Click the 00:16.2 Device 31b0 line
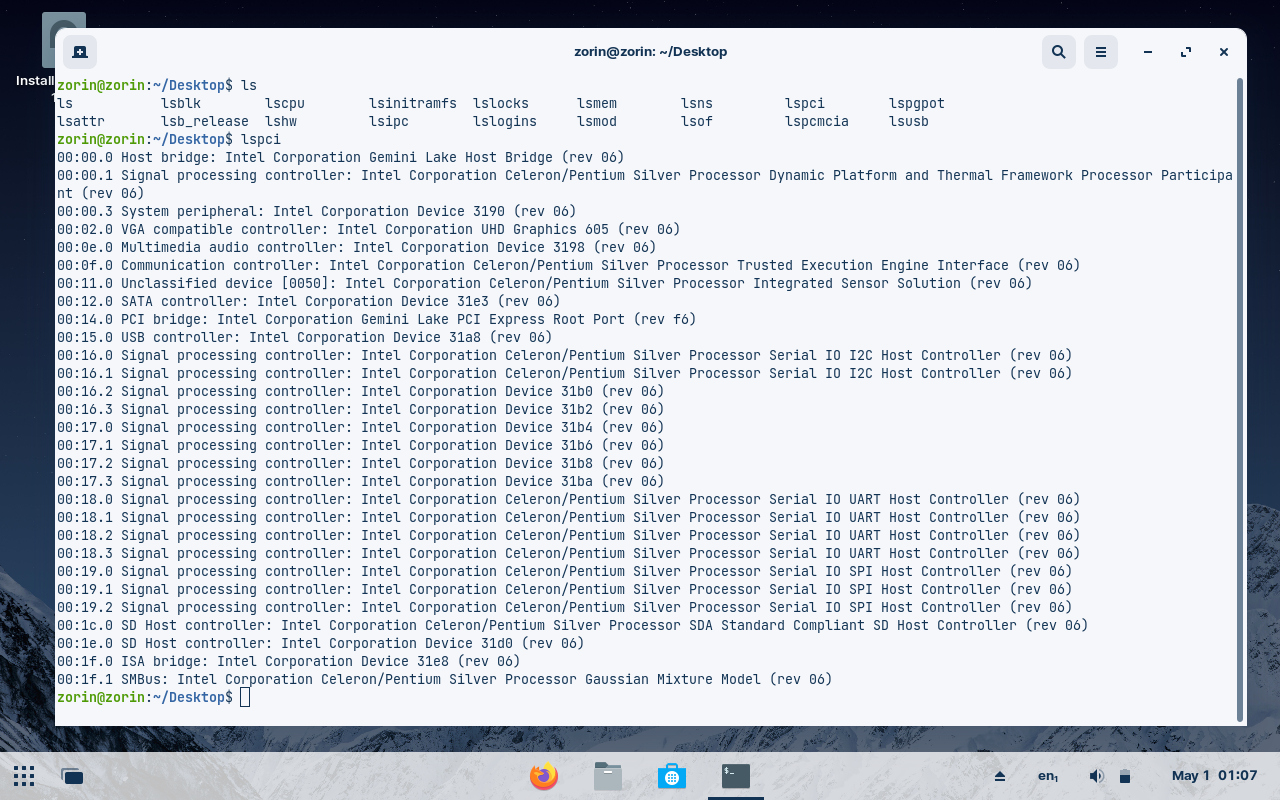The width and height of the screenshot is (1280, 800). [361, 391]
